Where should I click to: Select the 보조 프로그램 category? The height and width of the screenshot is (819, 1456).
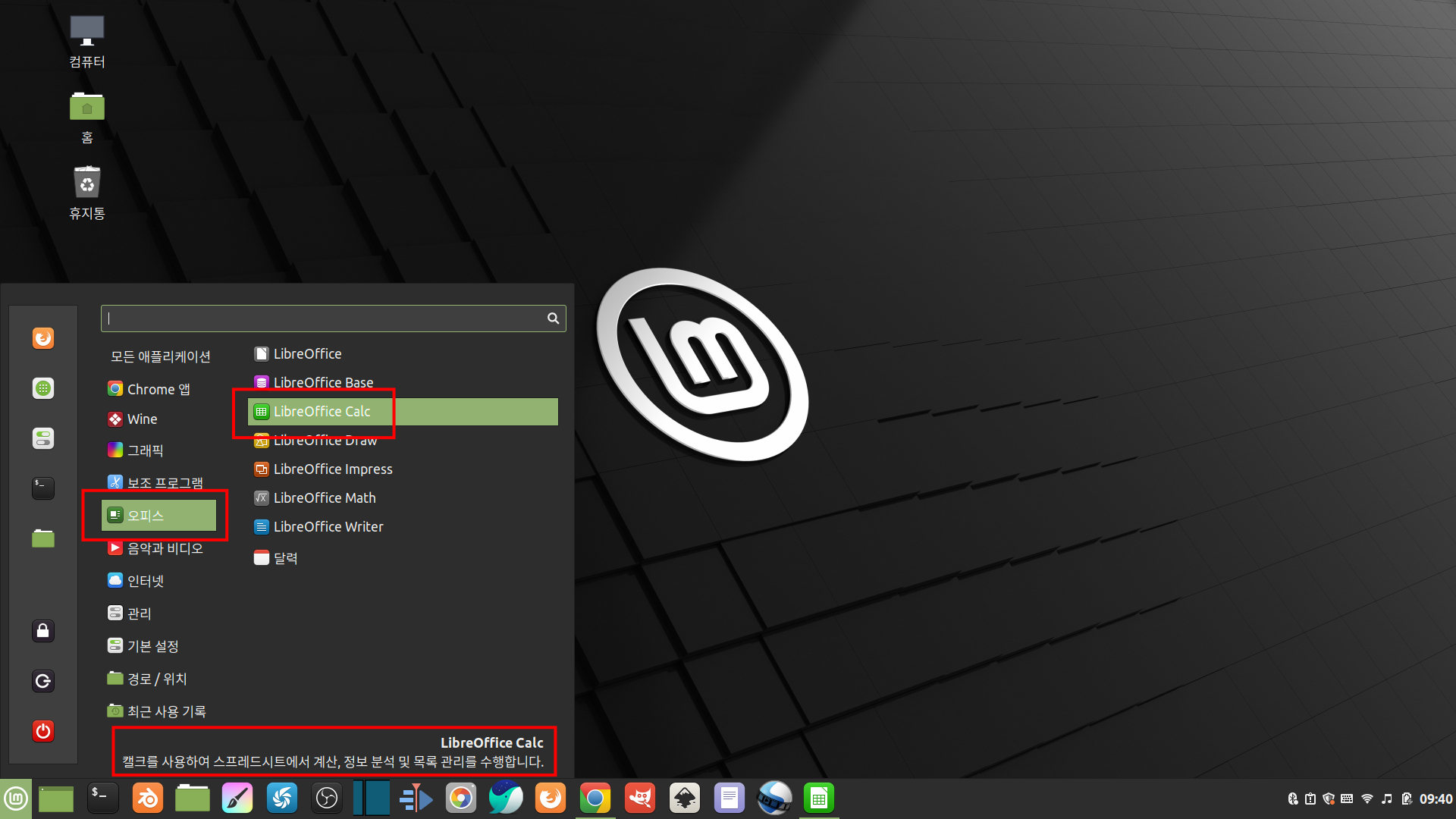point(159,483)
